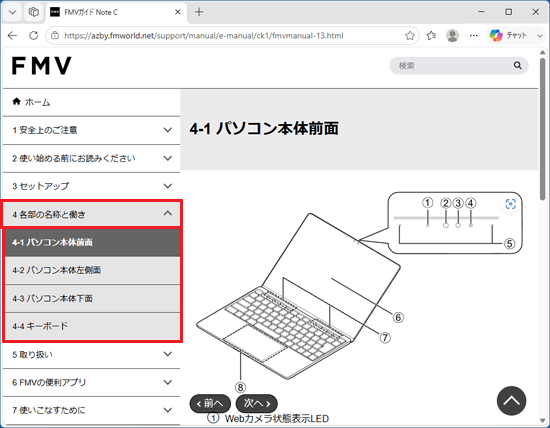Click the magnifier search icon
The width and height of the screenshot is (550, 428).
pos(518,66)
